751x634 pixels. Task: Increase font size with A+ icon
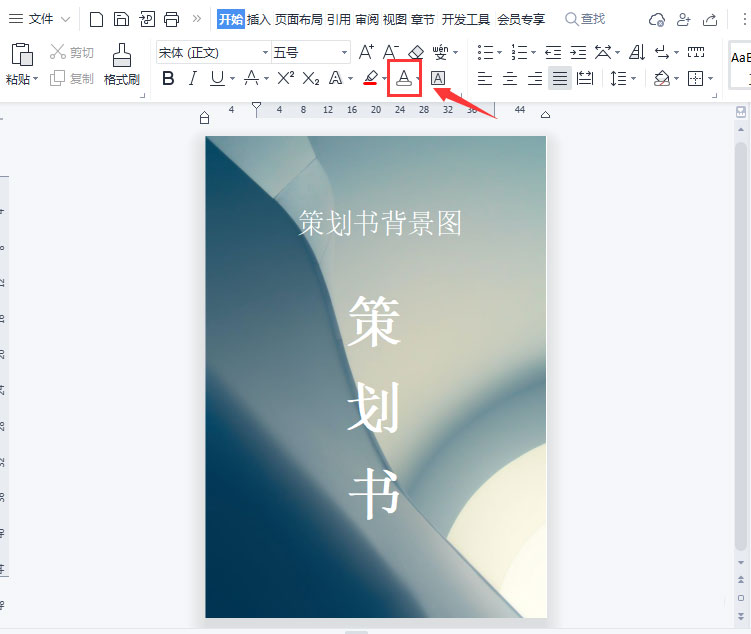click(x=366, y=52)
